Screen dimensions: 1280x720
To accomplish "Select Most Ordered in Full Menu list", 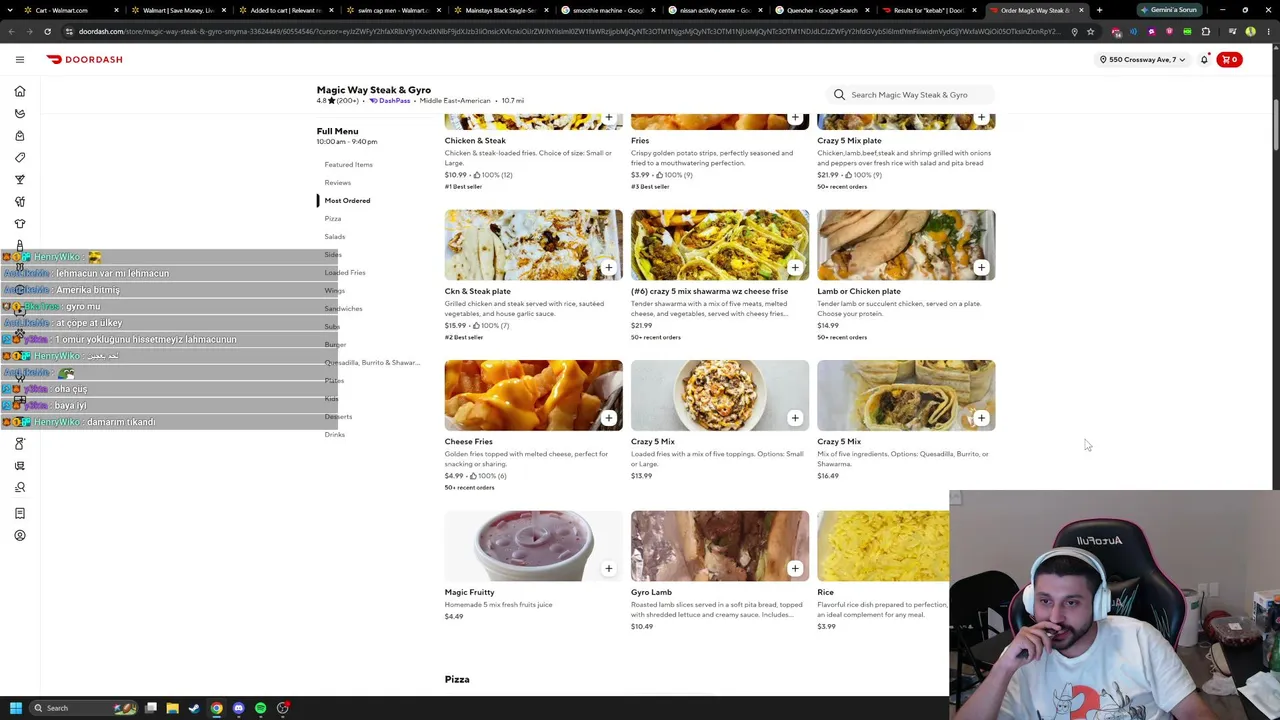I will 347,200.
